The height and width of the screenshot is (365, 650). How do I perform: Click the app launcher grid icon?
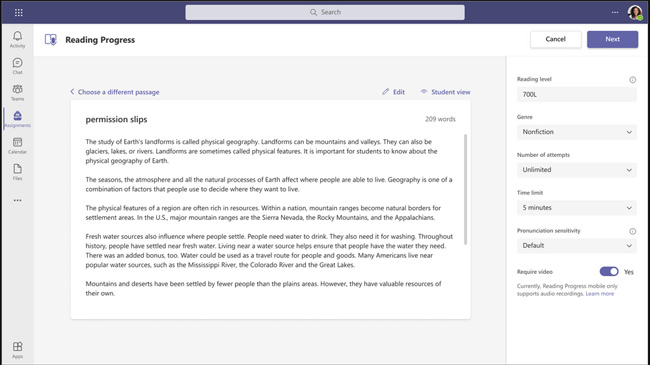pos(19,12)
